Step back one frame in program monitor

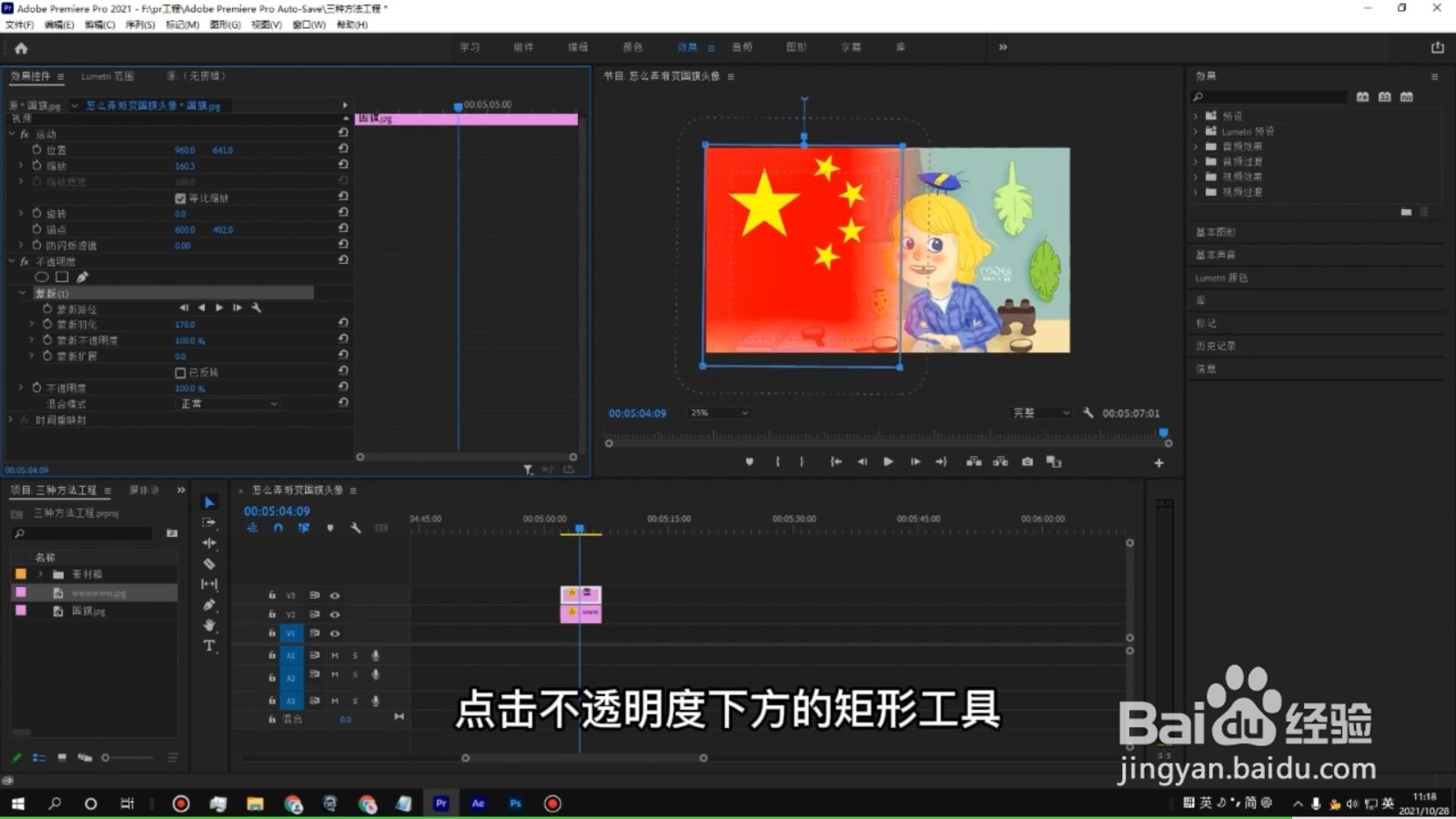pos(862,462)
